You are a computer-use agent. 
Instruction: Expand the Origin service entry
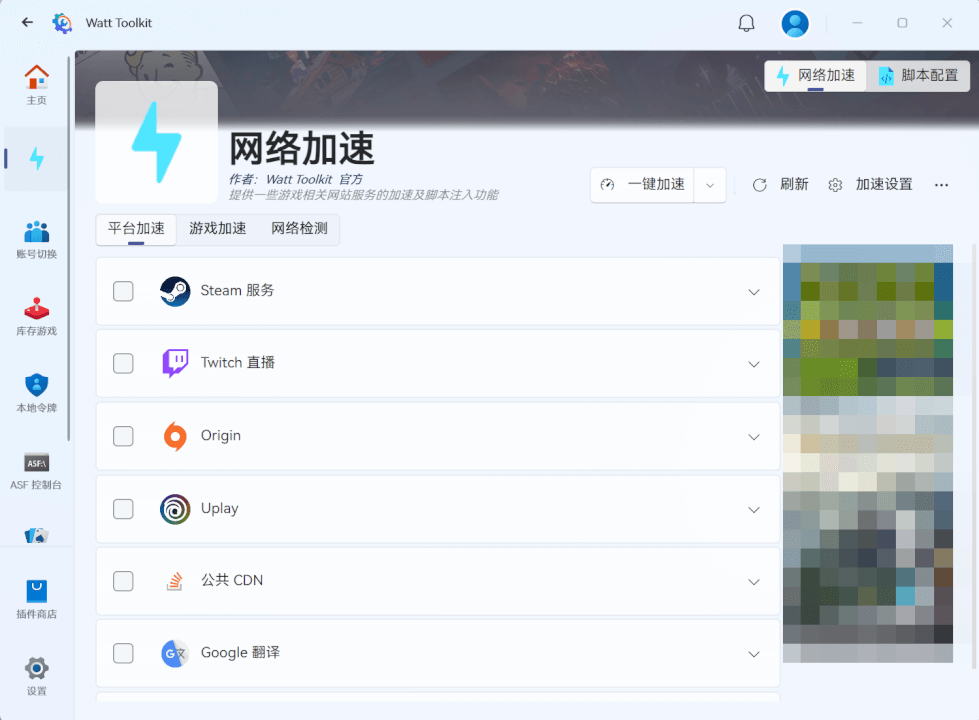[754, 437]
